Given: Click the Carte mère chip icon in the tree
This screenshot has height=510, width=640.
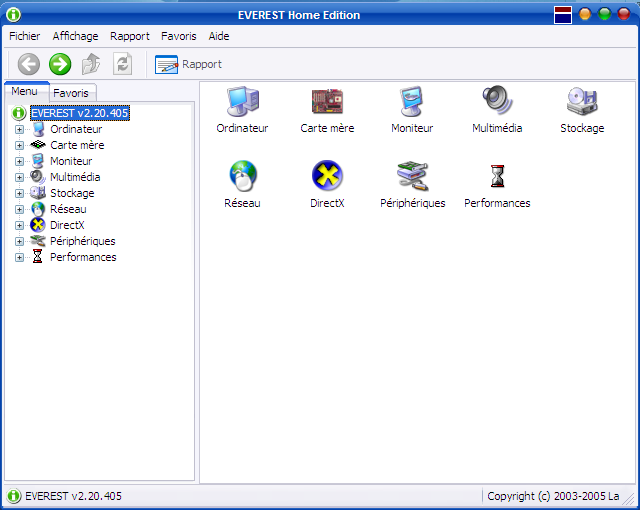Looking at the screenshot, I should click(38, 144).
